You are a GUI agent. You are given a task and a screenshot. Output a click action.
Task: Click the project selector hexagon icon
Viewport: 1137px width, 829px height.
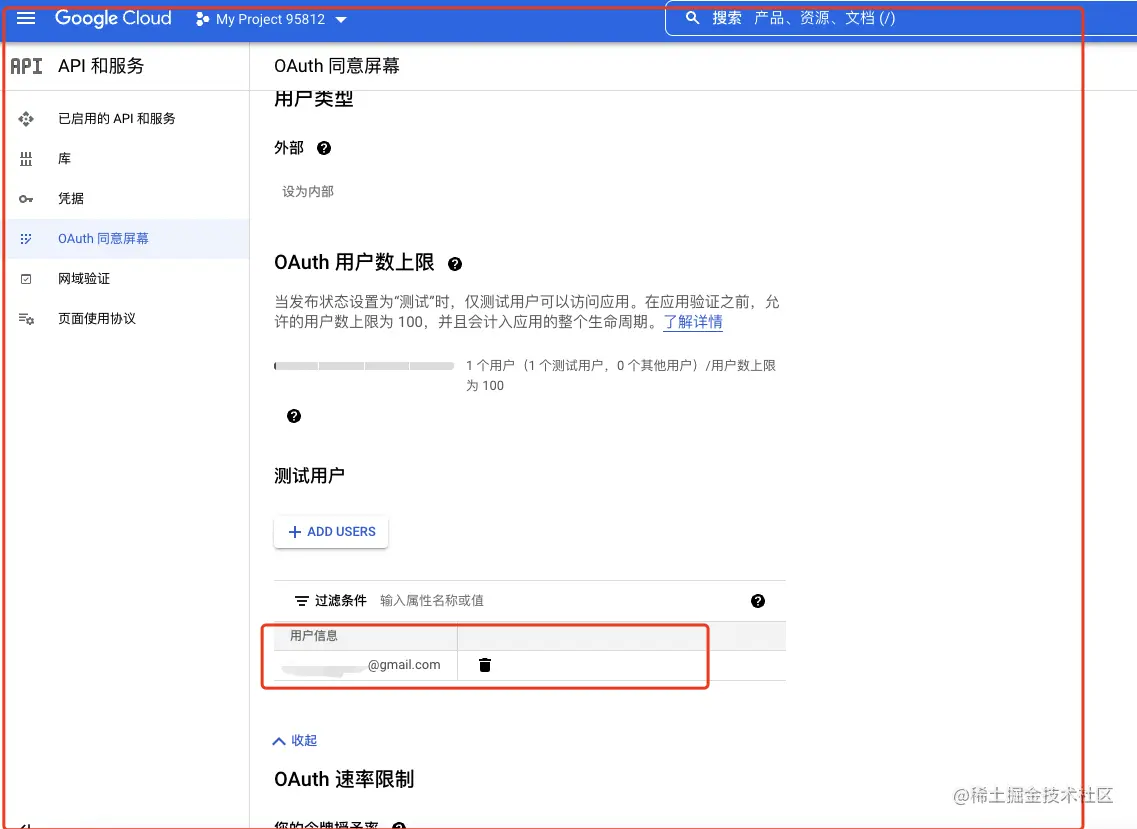[x=202, y=20]
